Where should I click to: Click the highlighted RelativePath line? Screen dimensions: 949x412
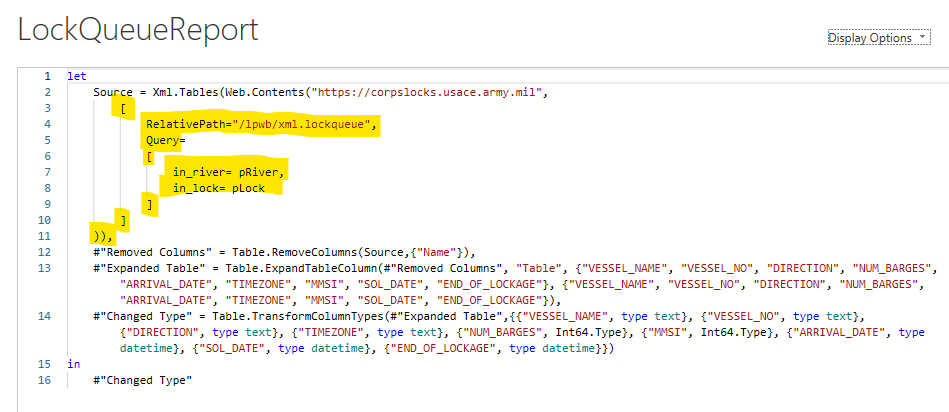[262, 124]
